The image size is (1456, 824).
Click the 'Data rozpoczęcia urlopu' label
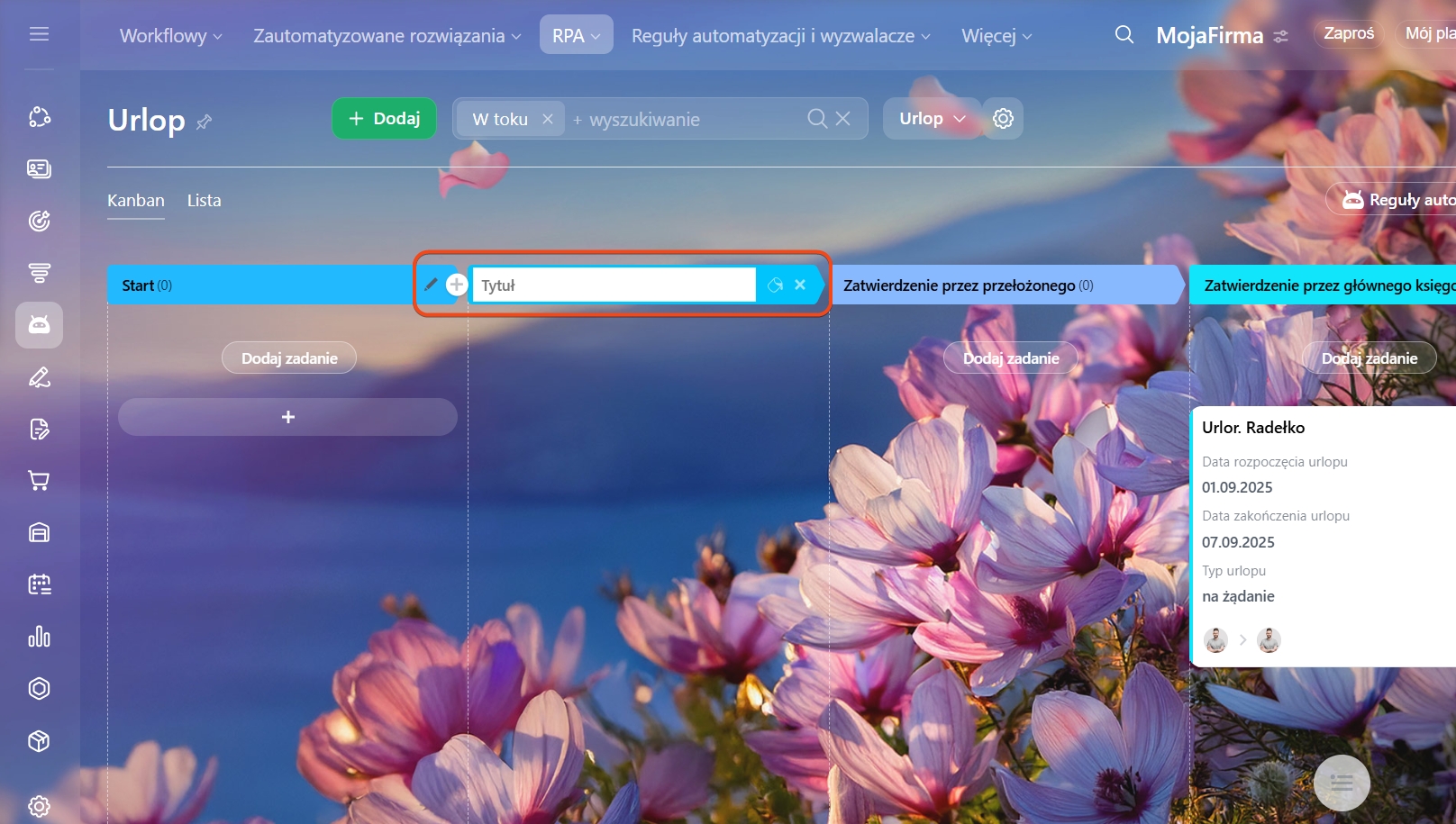1275,462
